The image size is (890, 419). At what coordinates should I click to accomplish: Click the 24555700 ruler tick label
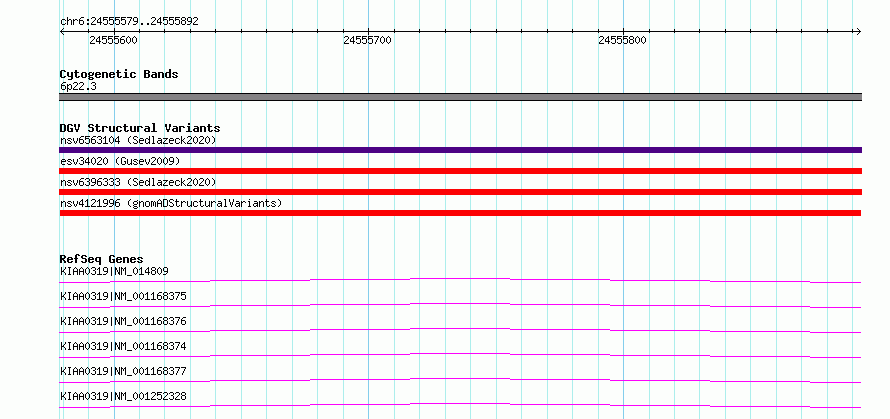point(368,40)
